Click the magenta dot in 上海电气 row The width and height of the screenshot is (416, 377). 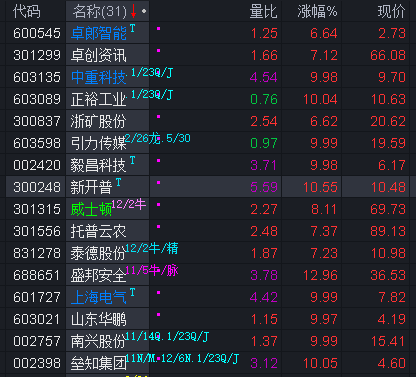tap(159, 293)
